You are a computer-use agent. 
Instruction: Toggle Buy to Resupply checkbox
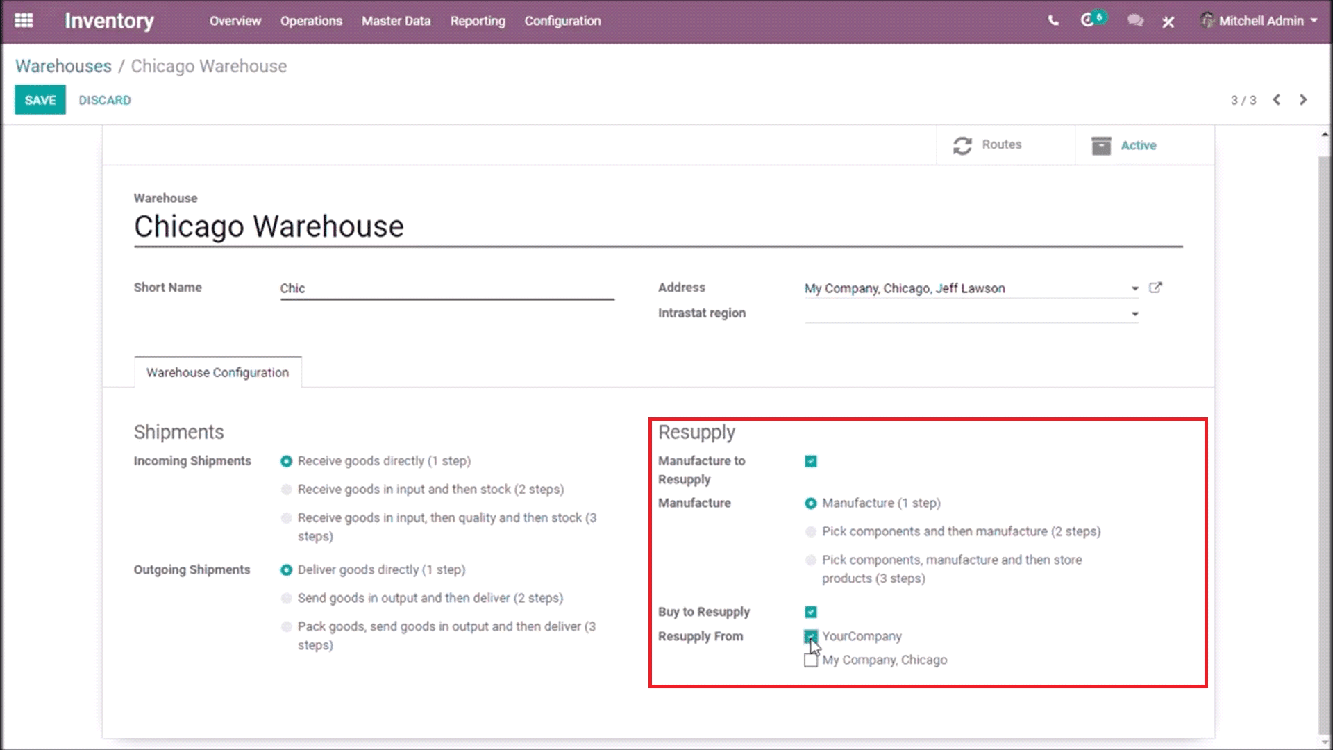point(811,612)
